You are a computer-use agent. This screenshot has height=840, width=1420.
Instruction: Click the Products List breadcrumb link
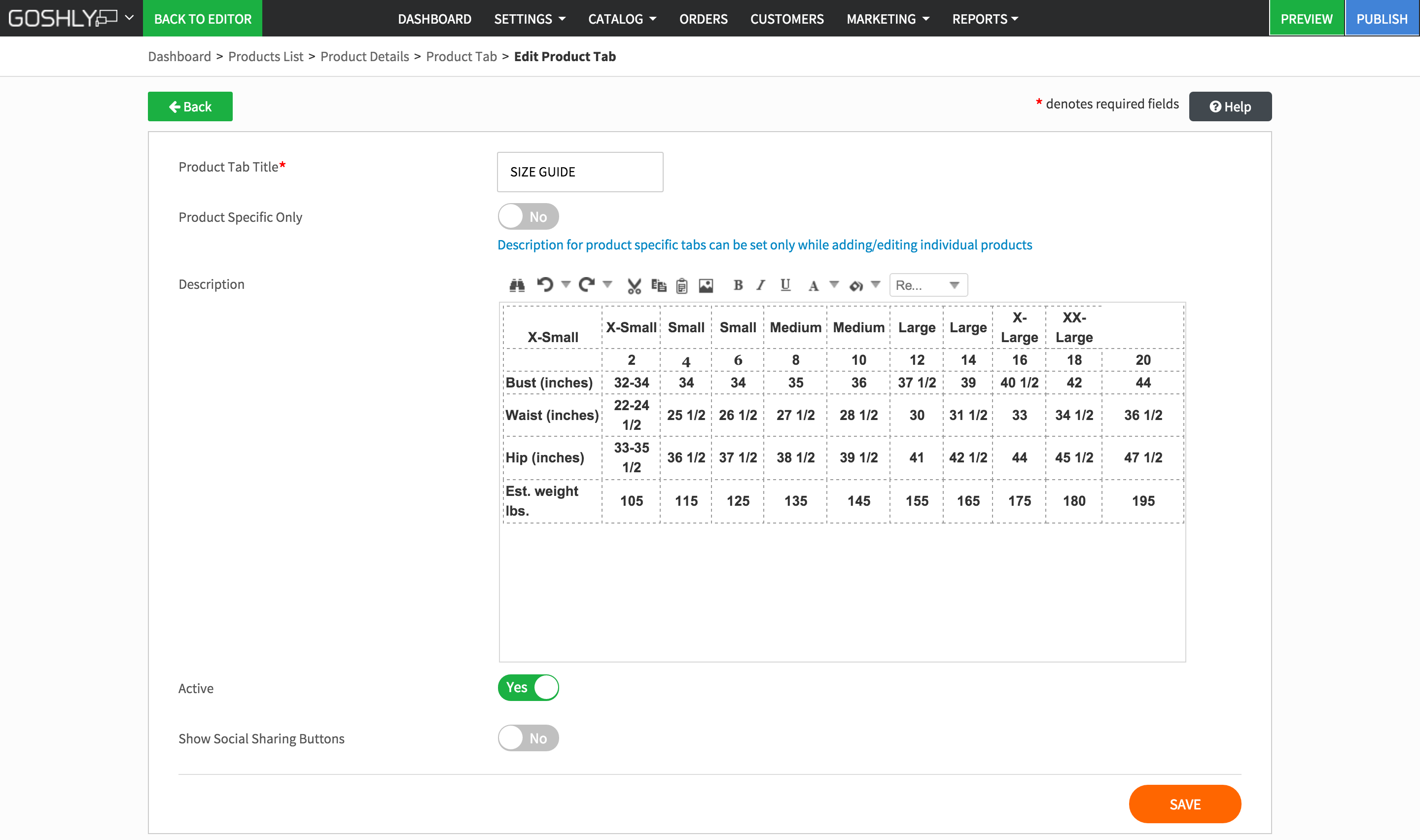coord(265,56)
